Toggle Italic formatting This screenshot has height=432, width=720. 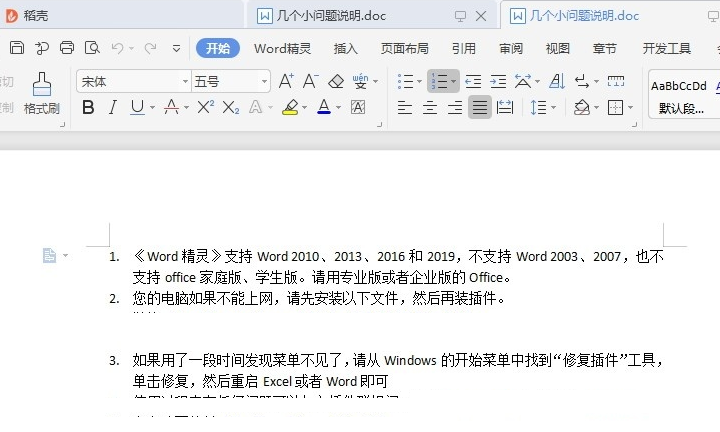coord(112,107)
